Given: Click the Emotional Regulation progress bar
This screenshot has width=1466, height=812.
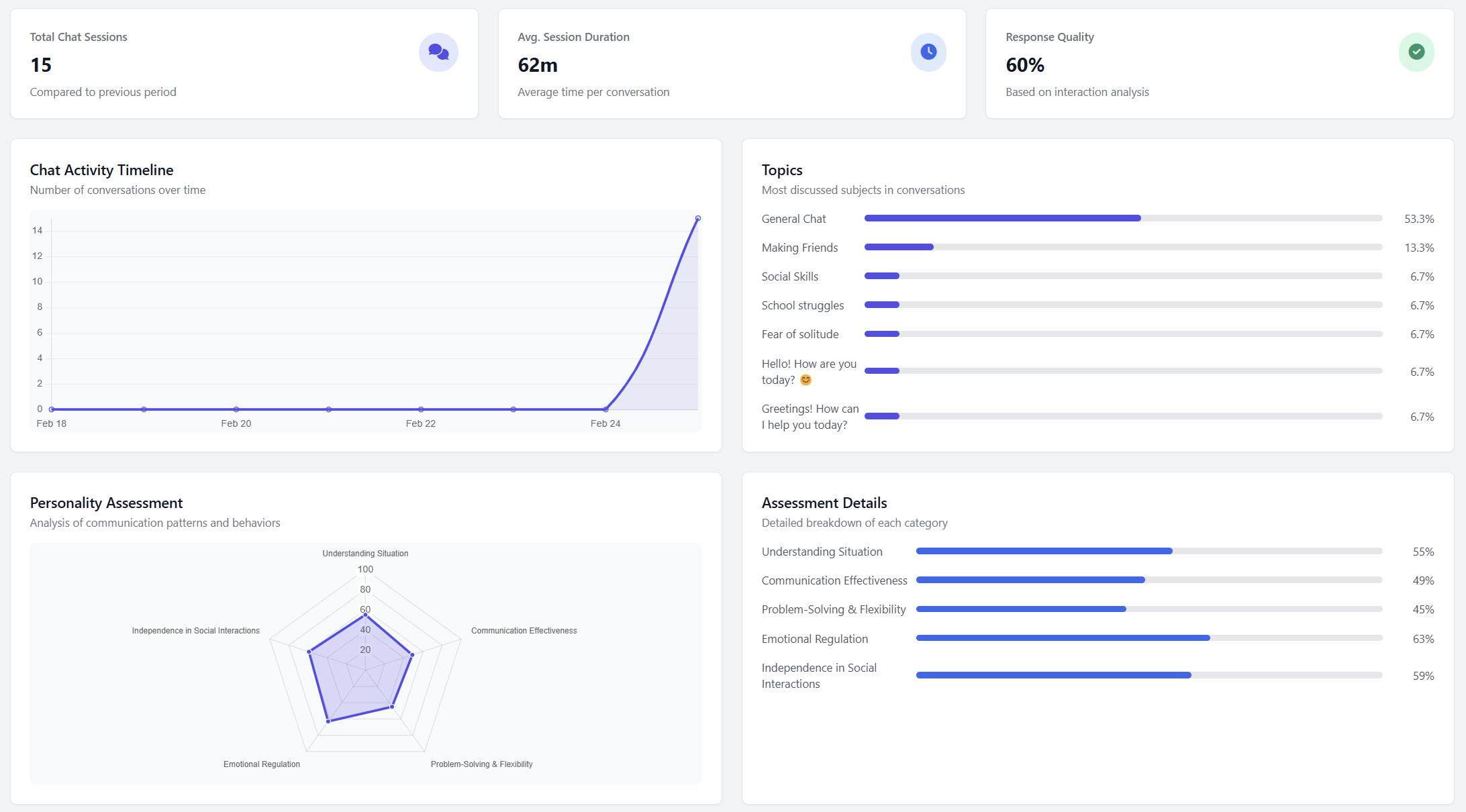Looking at the screenshot, I should [1063, 638].
